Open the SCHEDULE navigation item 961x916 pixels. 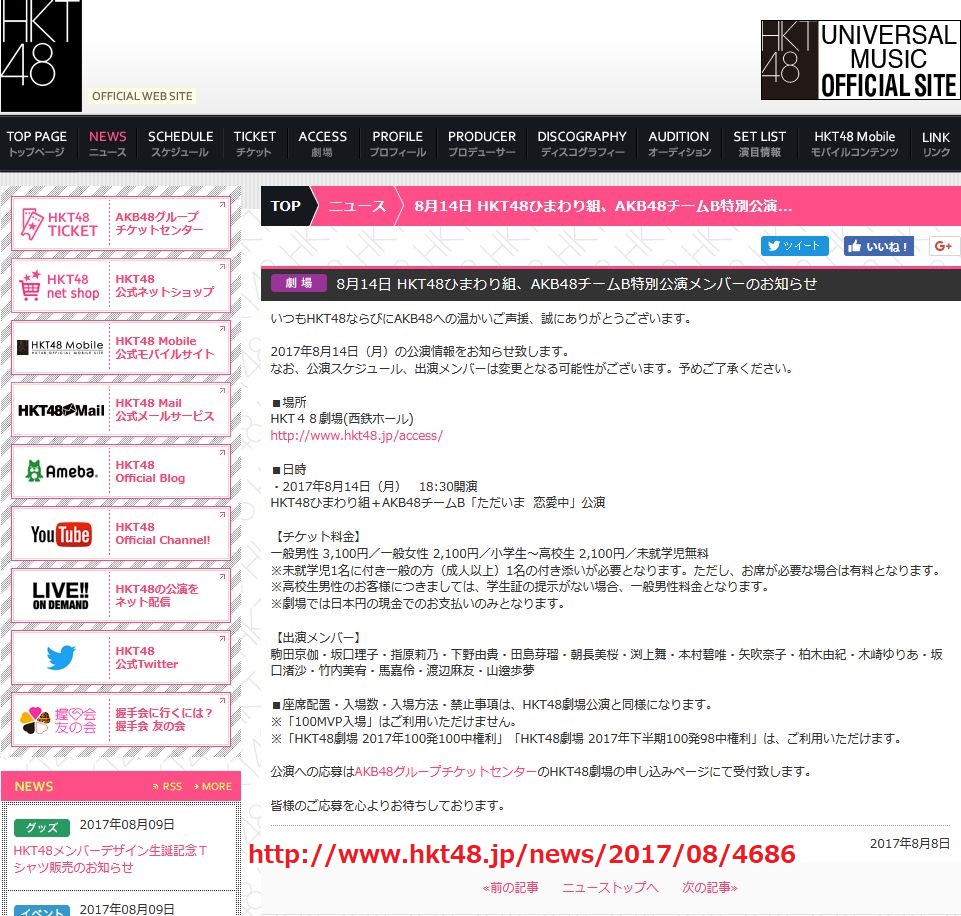coord(180,143)
